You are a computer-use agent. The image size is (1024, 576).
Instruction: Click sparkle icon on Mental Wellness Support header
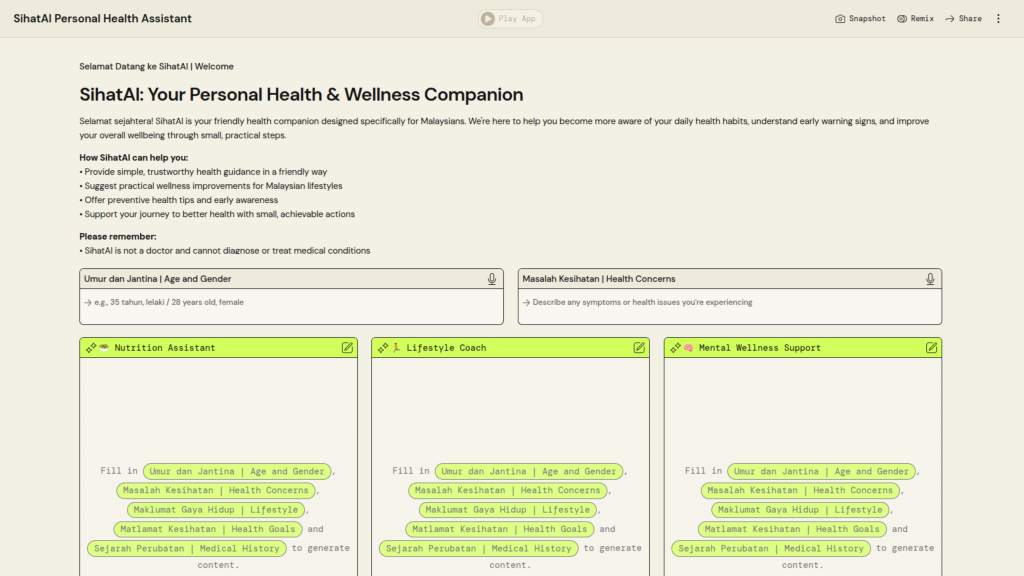[676, 348]
